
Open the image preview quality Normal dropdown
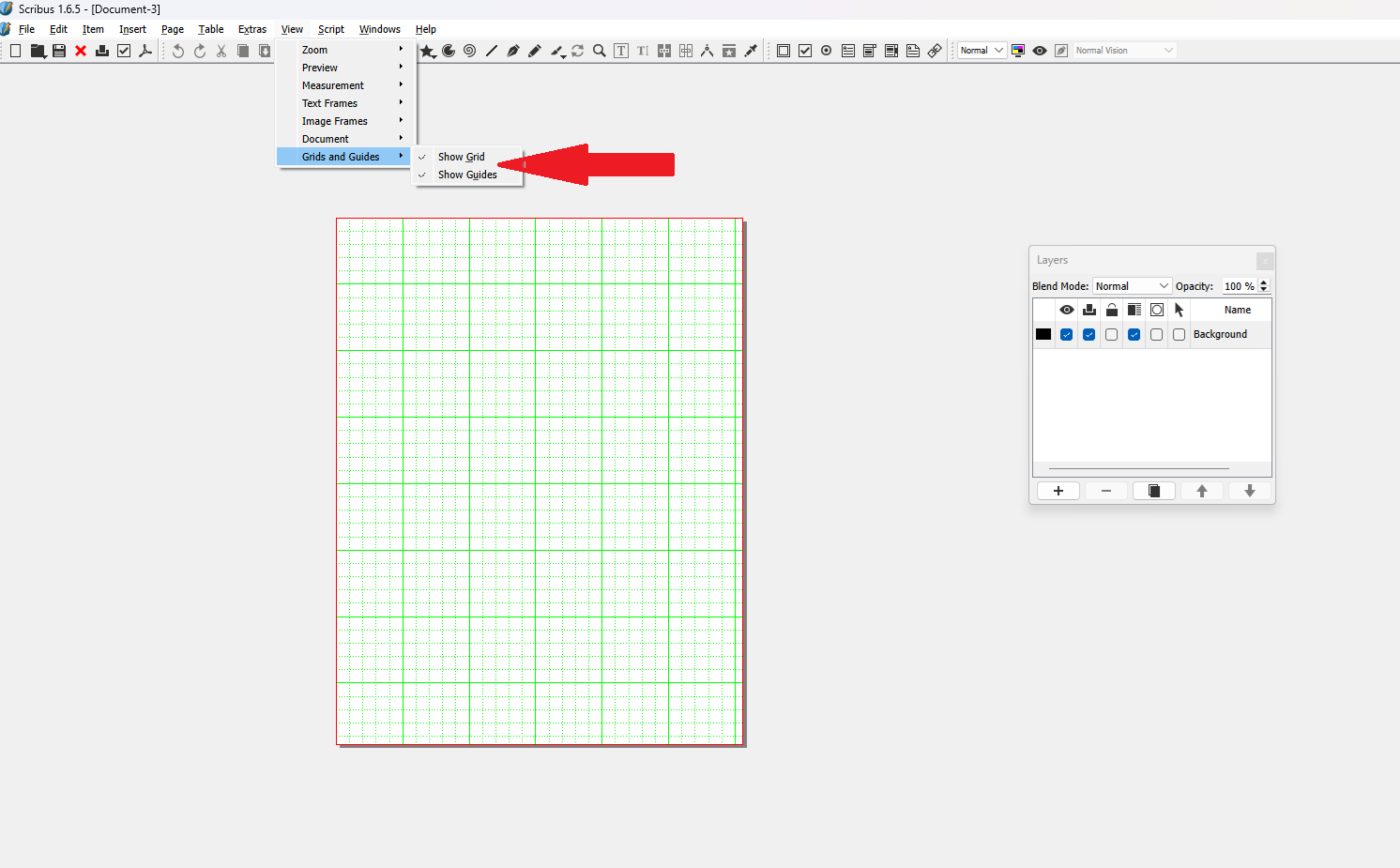coord(982,51)
